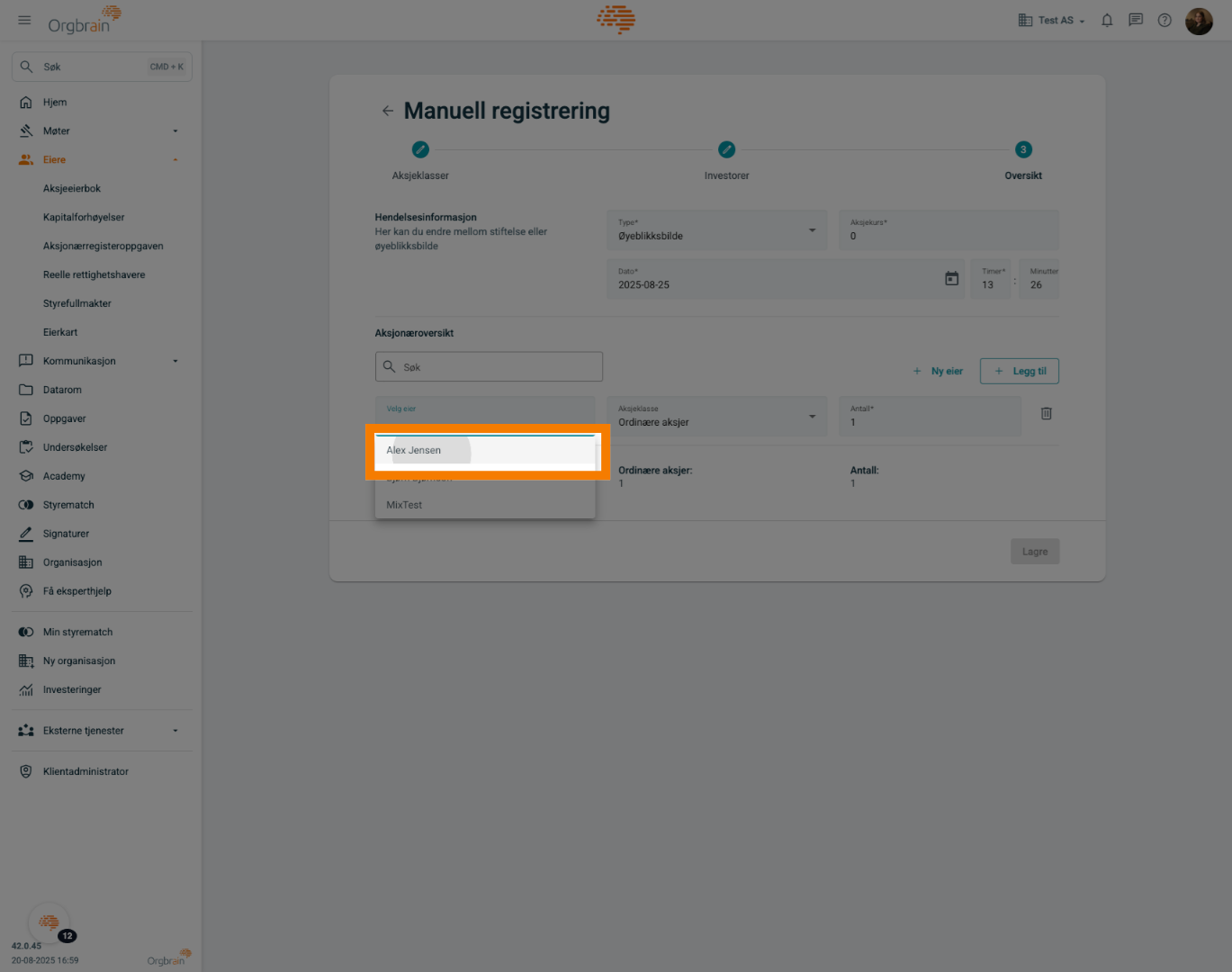This screenshot has height=972, width=1232.
Task: Open Klientadministrator shield icon
Action: tap(26, 771)
